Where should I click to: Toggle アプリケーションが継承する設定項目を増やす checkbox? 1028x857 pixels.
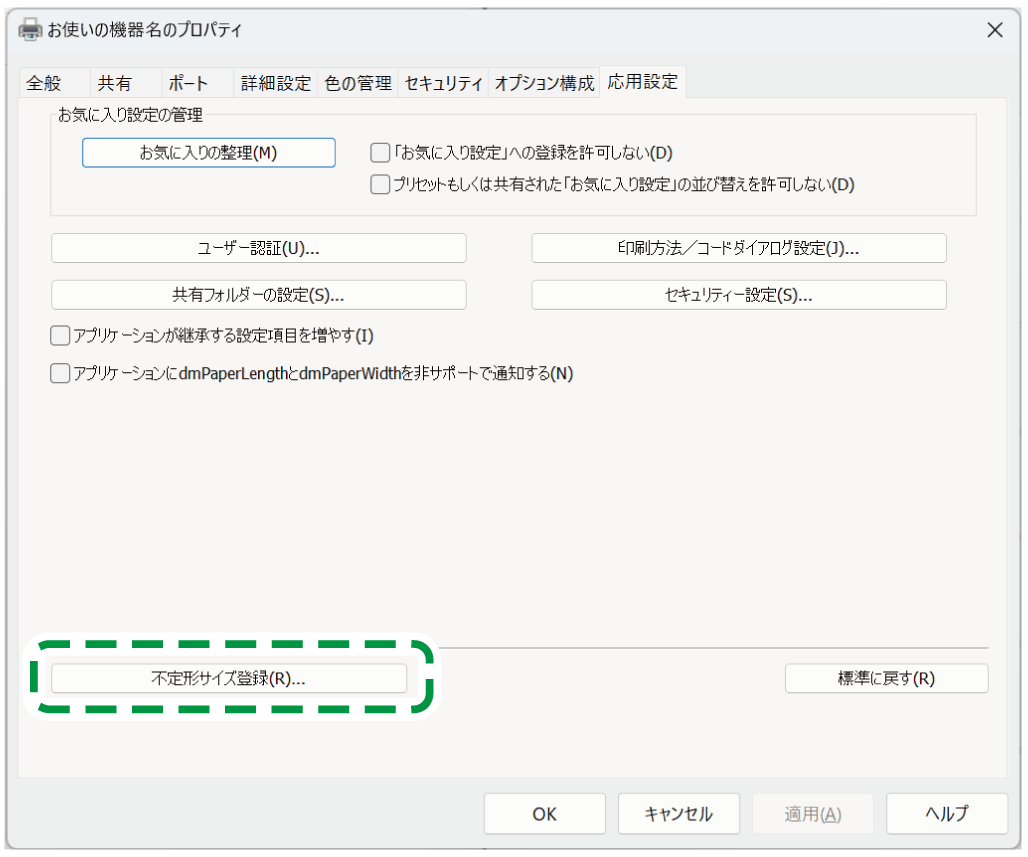pyautogui.click(x=60, y=335)
